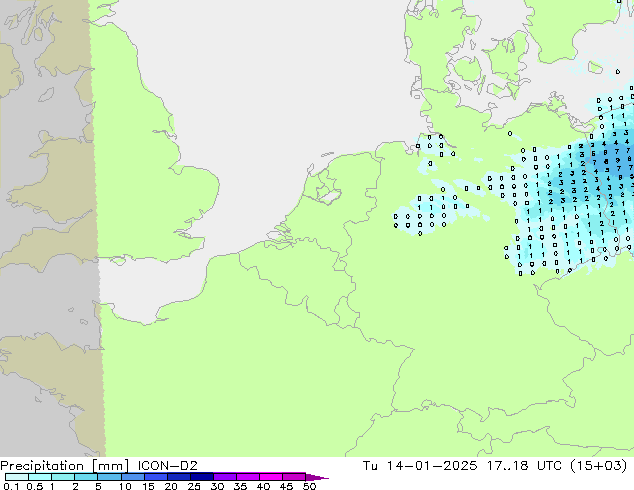634x490 pixels.
Task: Click the 40–45 mm magenta swatch
Action: pyautogui.click(x=271, y=477)
